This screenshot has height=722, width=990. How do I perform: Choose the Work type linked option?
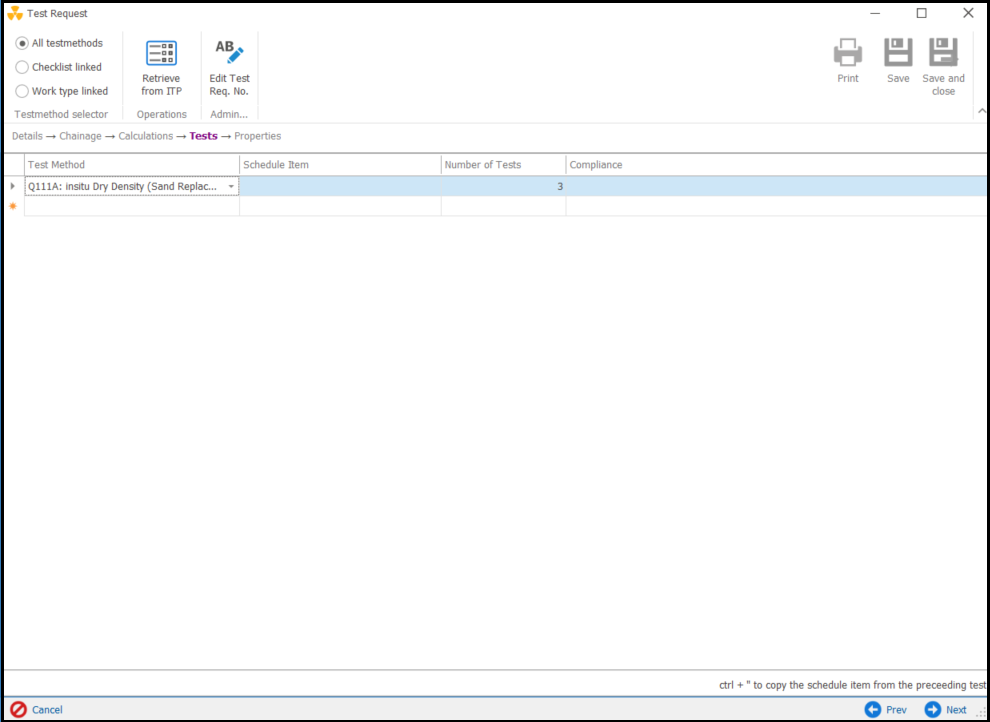tap(22, 91)
